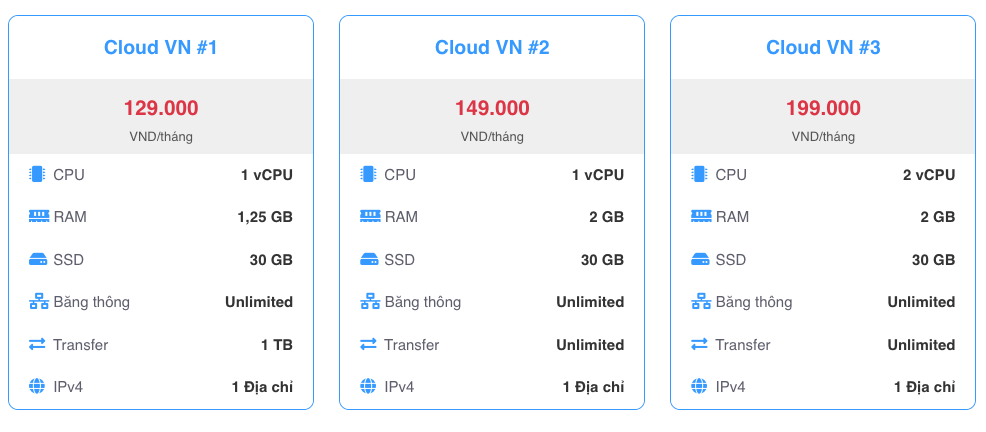Click the IPv4 globe icon in Cloud VN #3
Viewport: 986px width, 432px height.
tap(700, 386)
